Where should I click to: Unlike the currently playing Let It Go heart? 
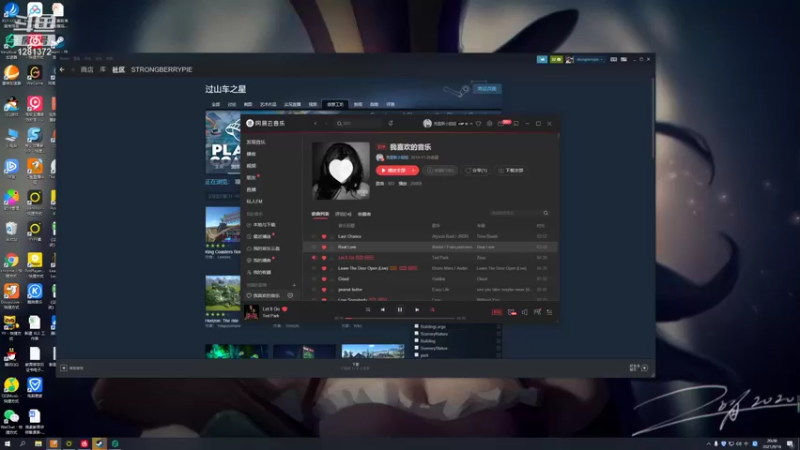click(285, 309)
